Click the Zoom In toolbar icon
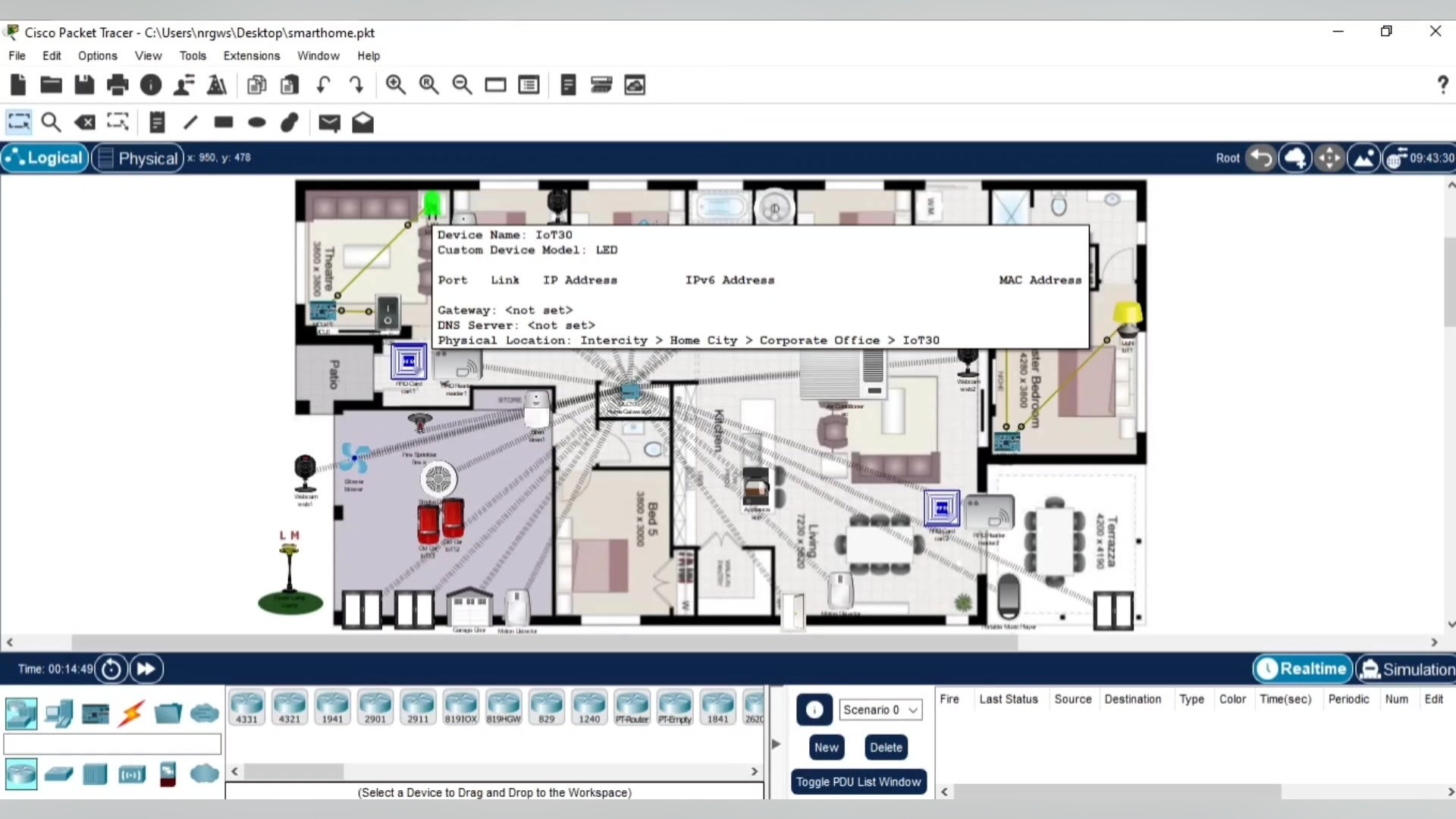1456x819 pixels. (395, 85)
